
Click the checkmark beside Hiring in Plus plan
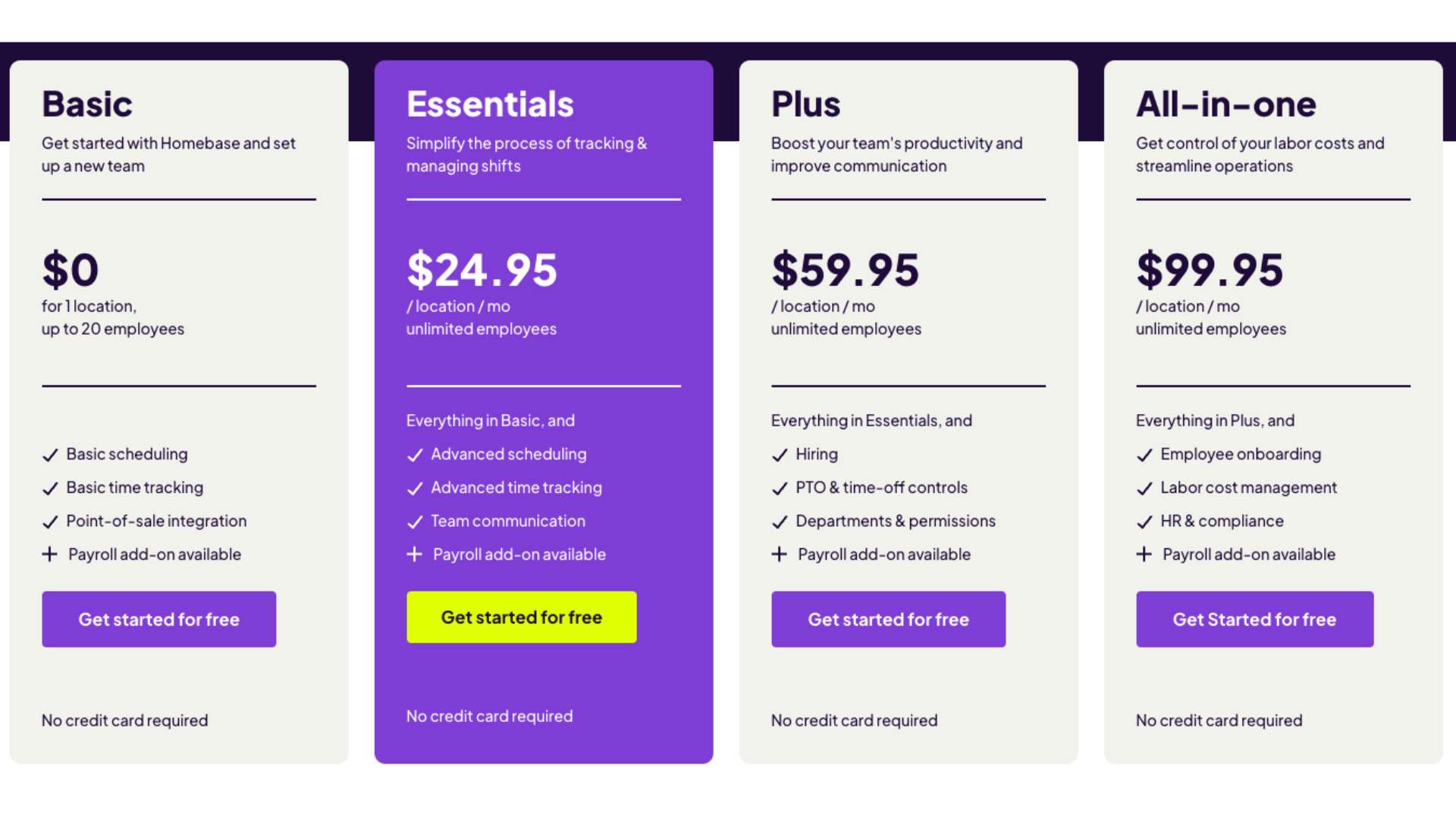pos(780,455)
